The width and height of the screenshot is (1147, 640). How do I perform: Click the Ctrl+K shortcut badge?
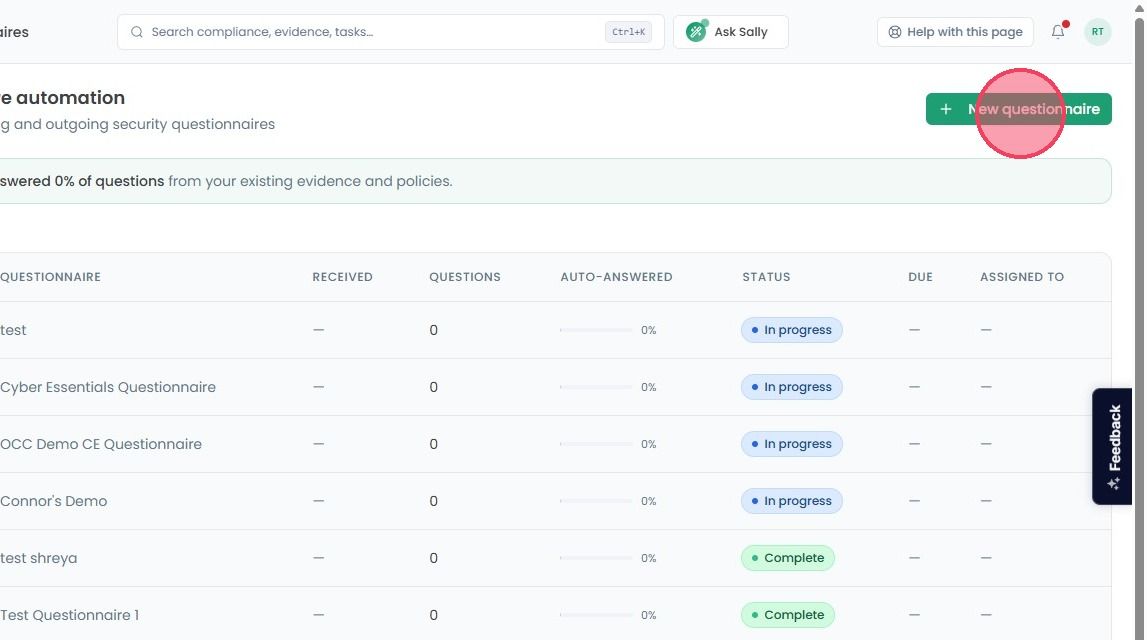pyautogui.click(x=628, y=32)
